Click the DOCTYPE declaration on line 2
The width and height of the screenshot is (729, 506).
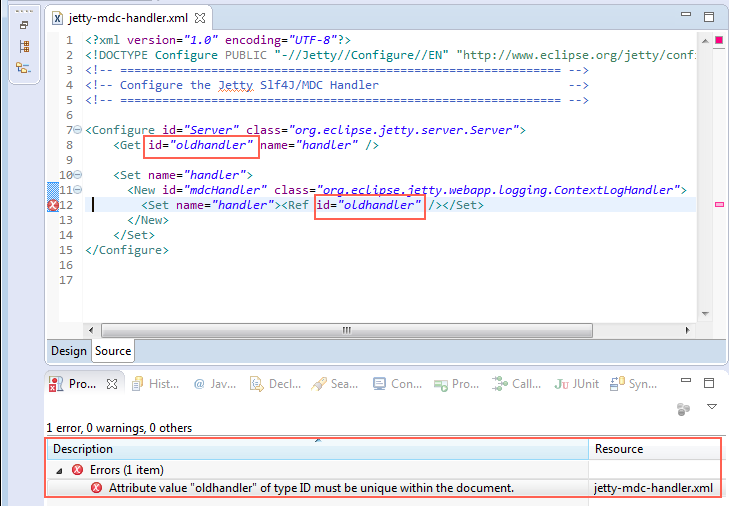click(x=391, y=55)
